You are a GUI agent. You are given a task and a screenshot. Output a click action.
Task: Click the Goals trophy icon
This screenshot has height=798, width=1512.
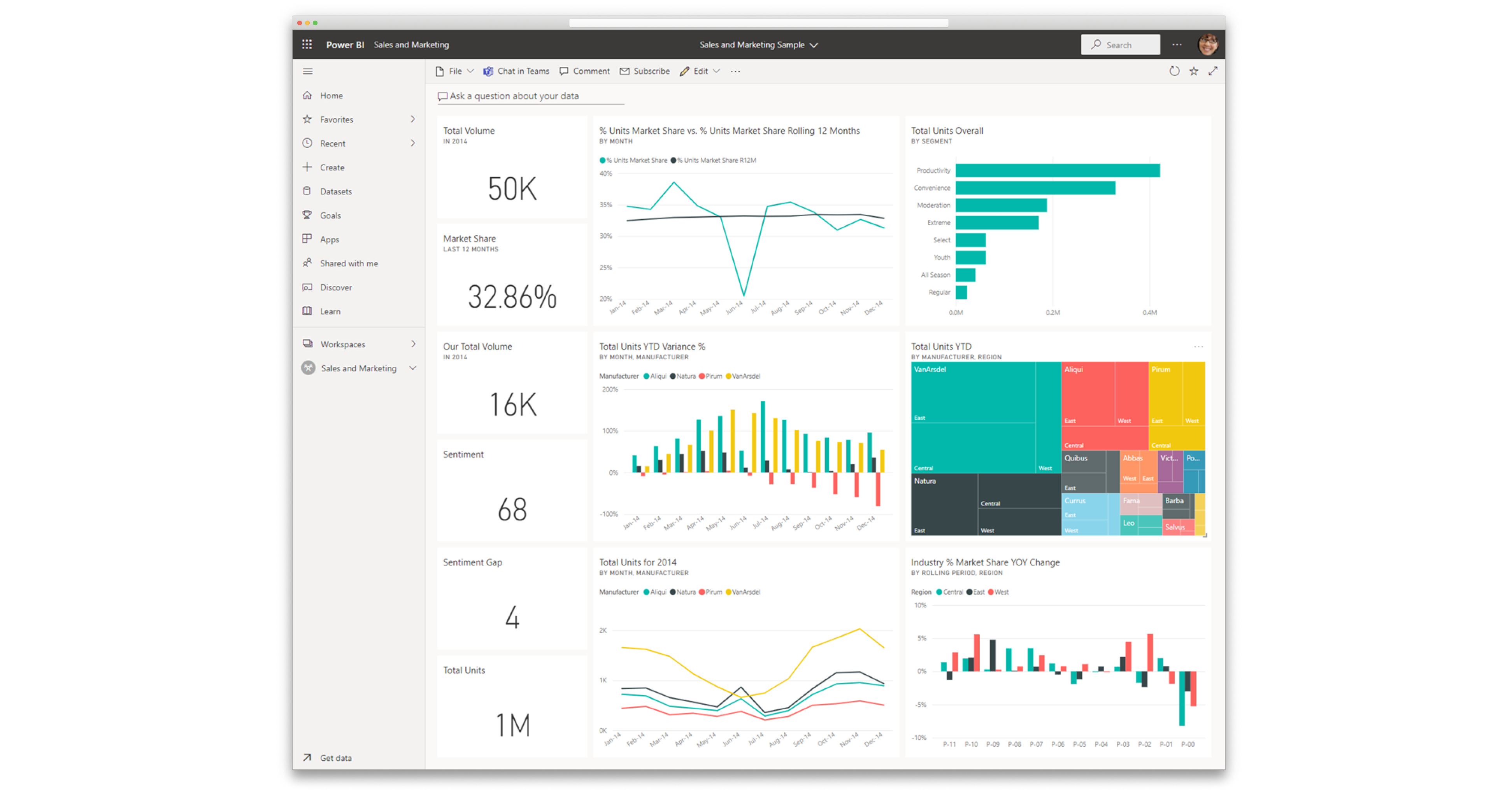point(307,215)
